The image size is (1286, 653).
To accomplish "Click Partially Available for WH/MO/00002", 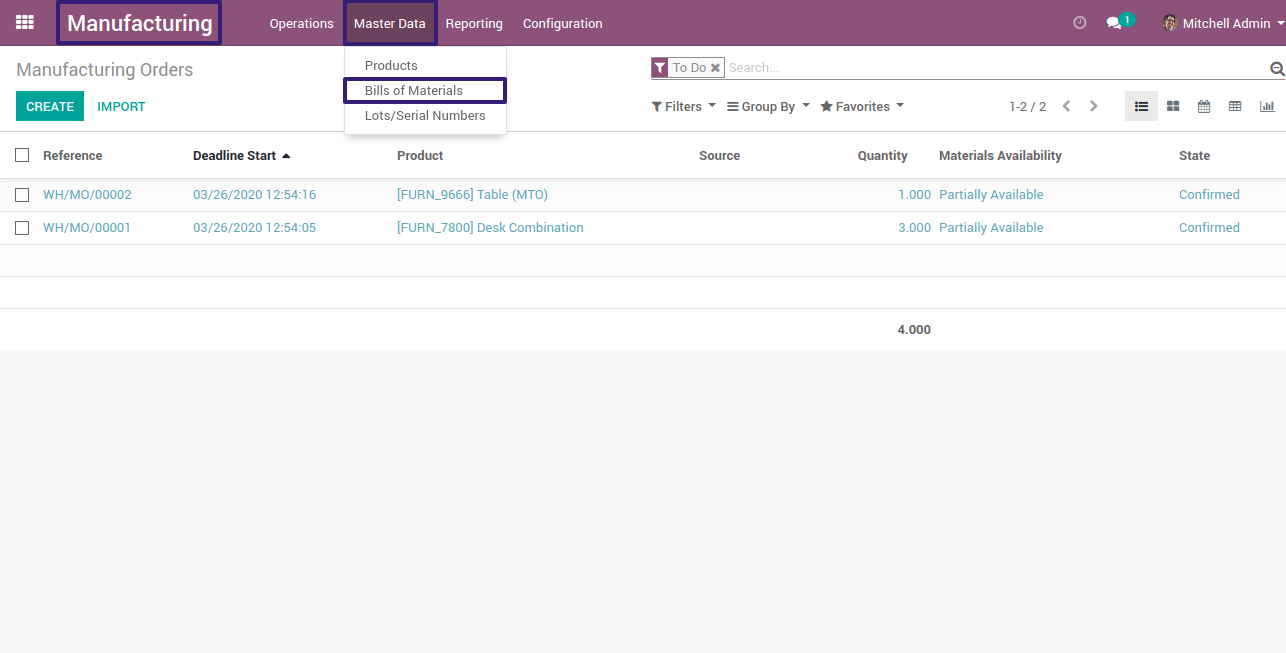I will pos(991,195).
